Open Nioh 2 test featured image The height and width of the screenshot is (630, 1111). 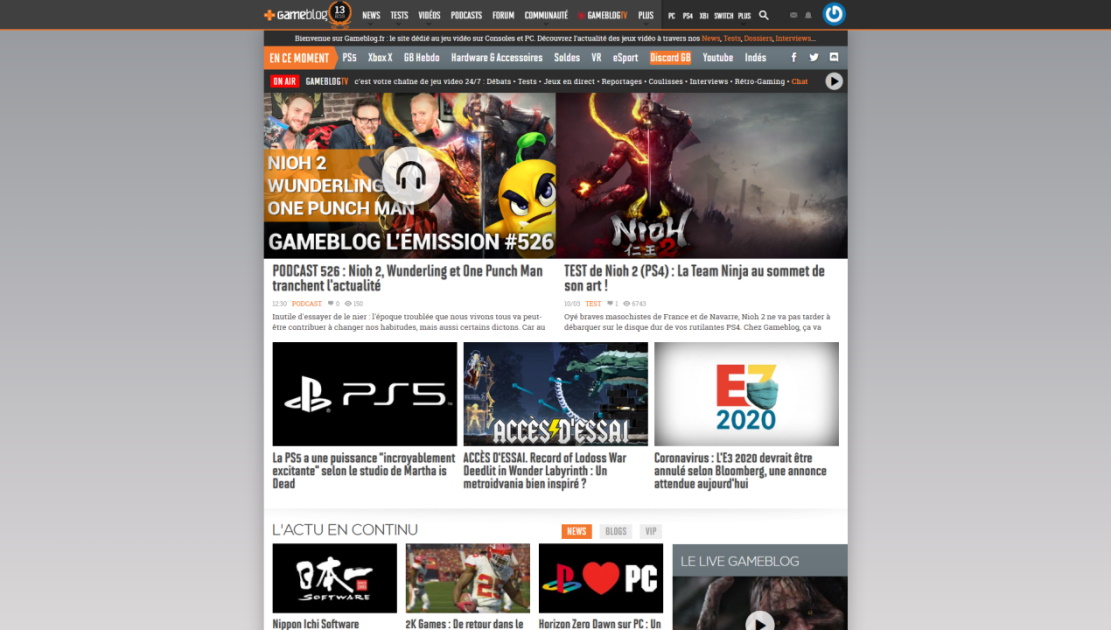[x=702, y=176]
